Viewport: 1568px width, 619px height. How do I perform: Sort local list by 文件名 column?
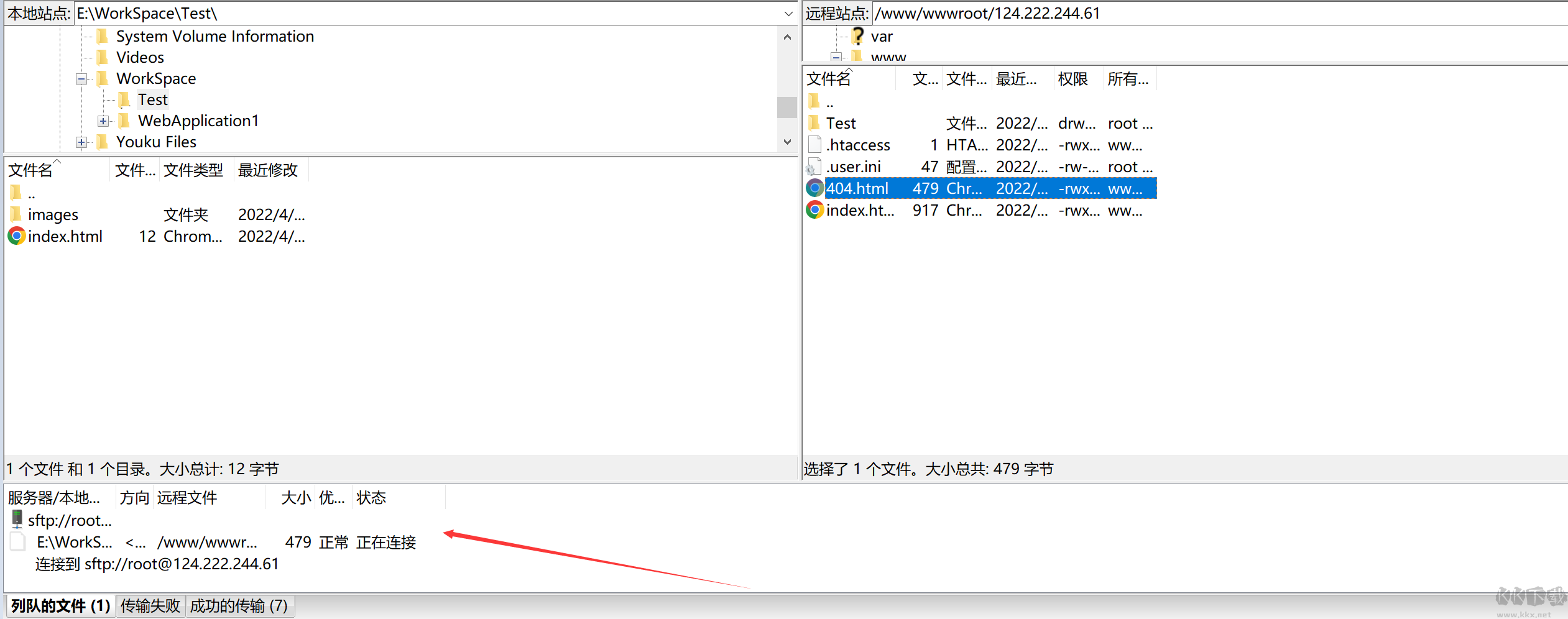tap(57, 170)
